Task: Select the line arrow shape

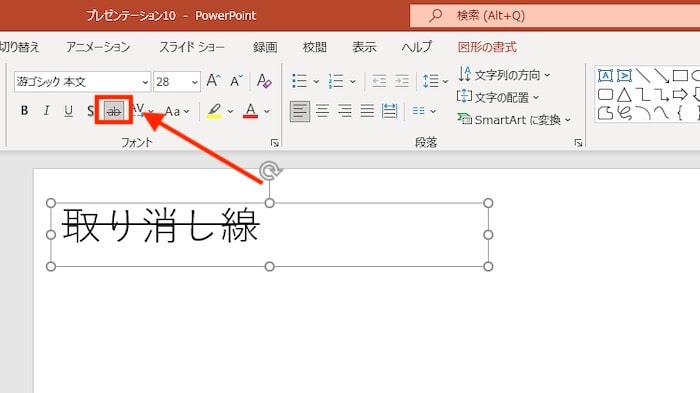Action: (661, 75)
